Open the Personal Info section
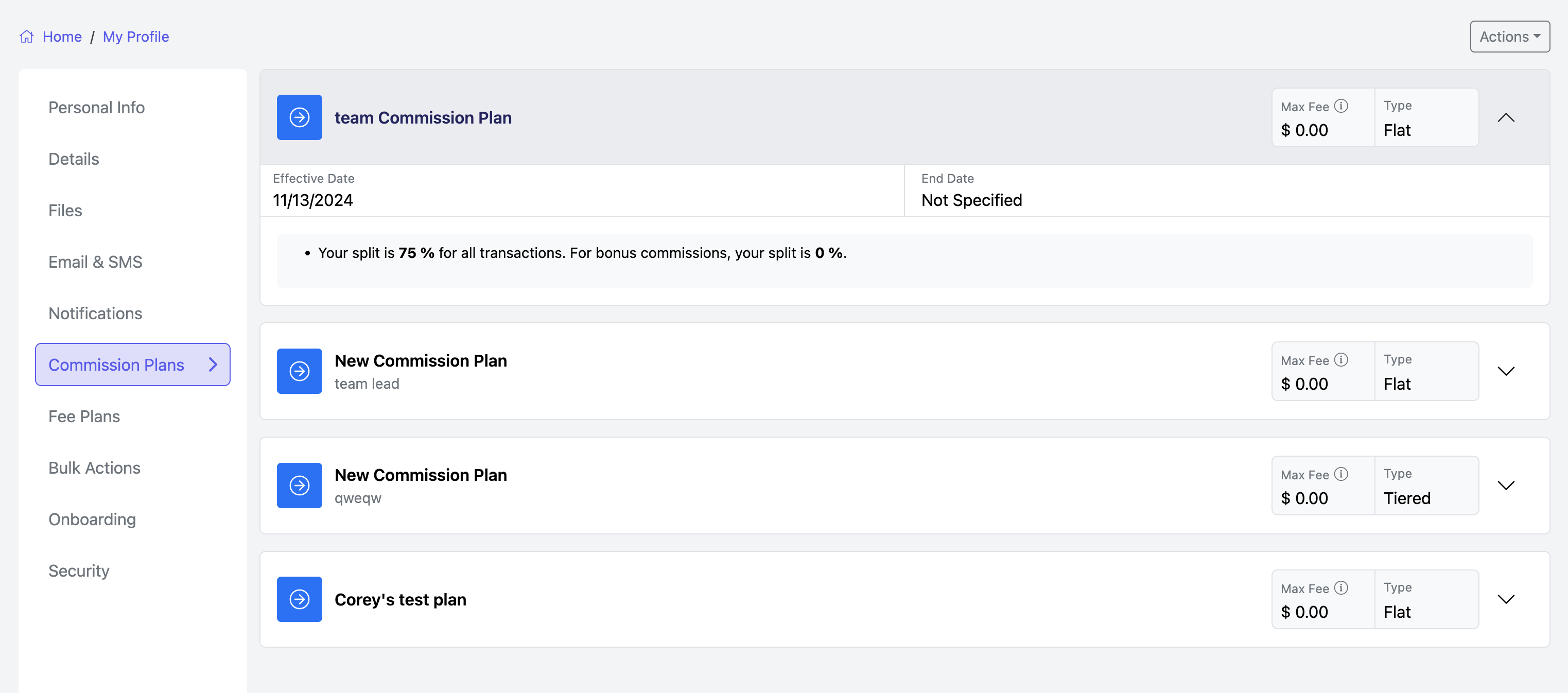 click(96, 108)
